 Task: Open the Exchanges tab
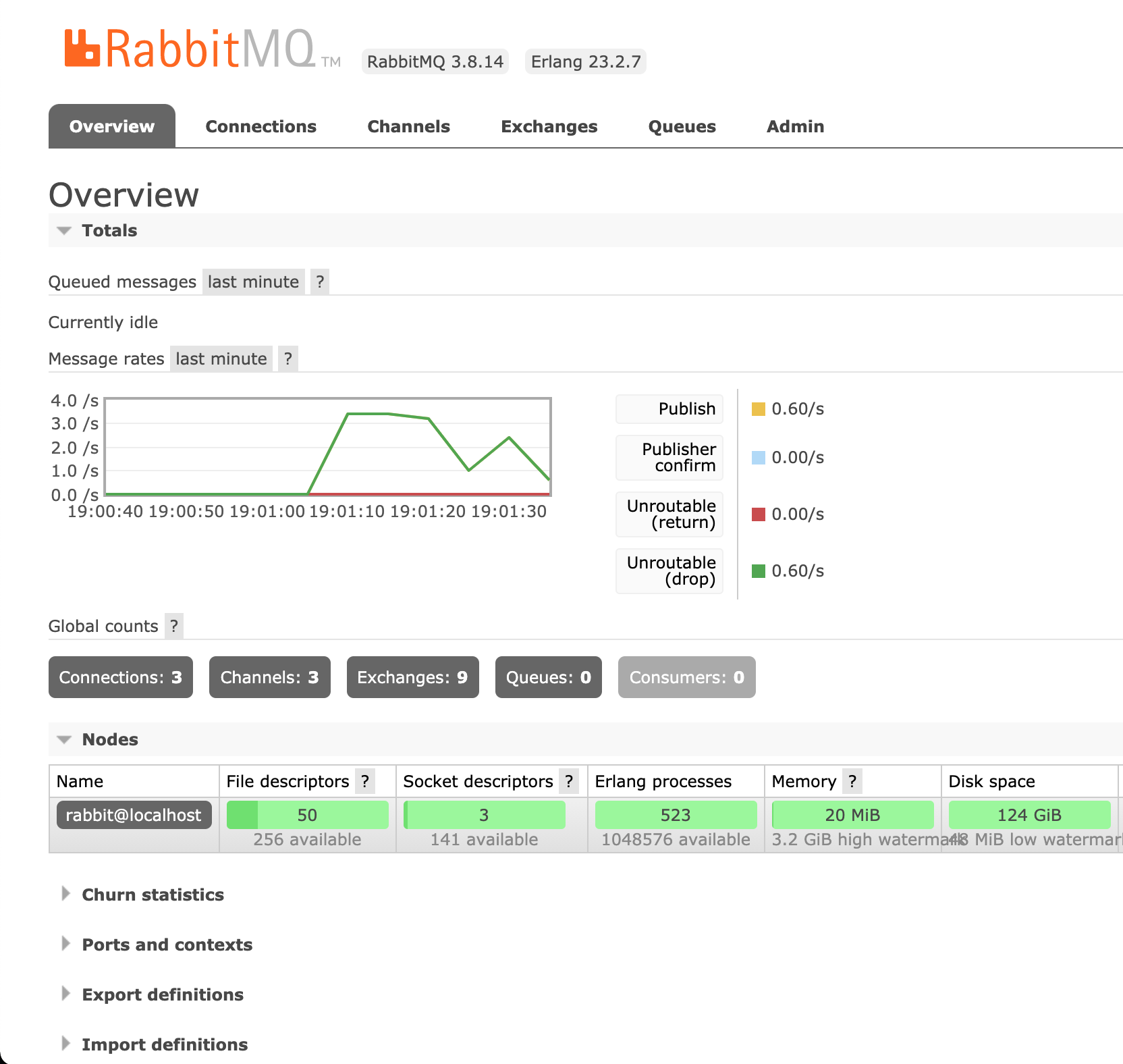(549, 126)
